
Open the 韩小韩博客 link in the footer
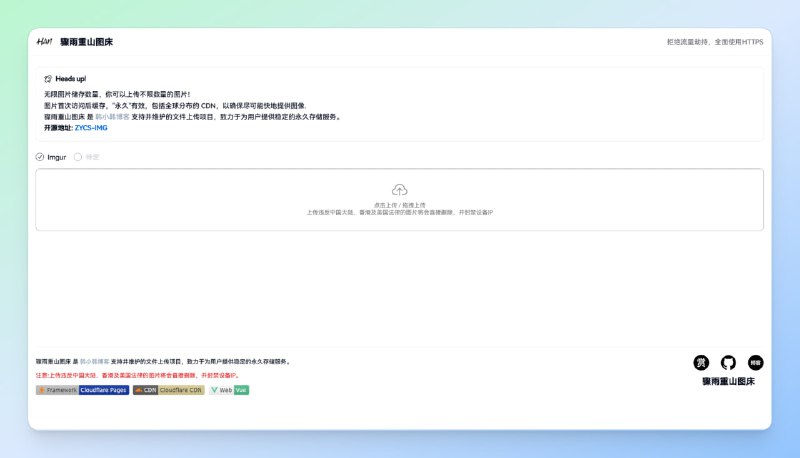coord(94,362)
